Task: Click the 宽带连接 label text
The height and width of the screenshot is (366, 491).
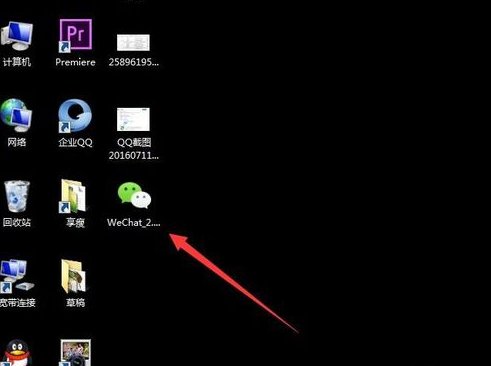Action: click(18, 302)
